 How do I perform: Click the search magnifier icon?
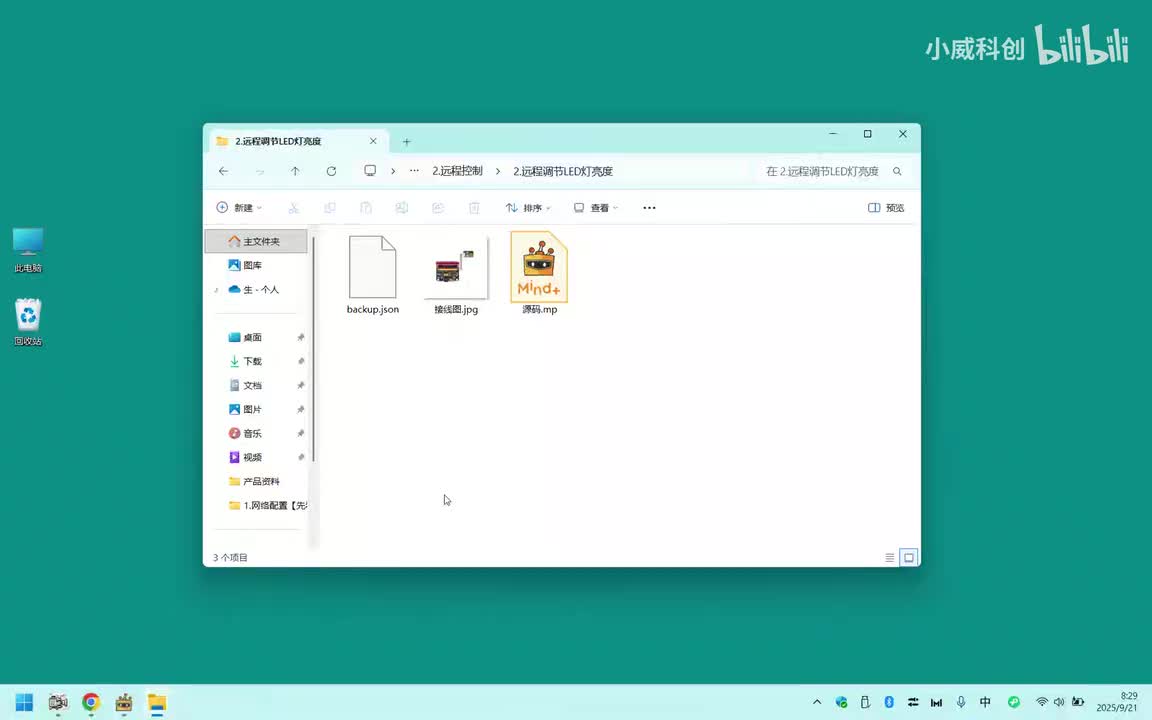897,171
